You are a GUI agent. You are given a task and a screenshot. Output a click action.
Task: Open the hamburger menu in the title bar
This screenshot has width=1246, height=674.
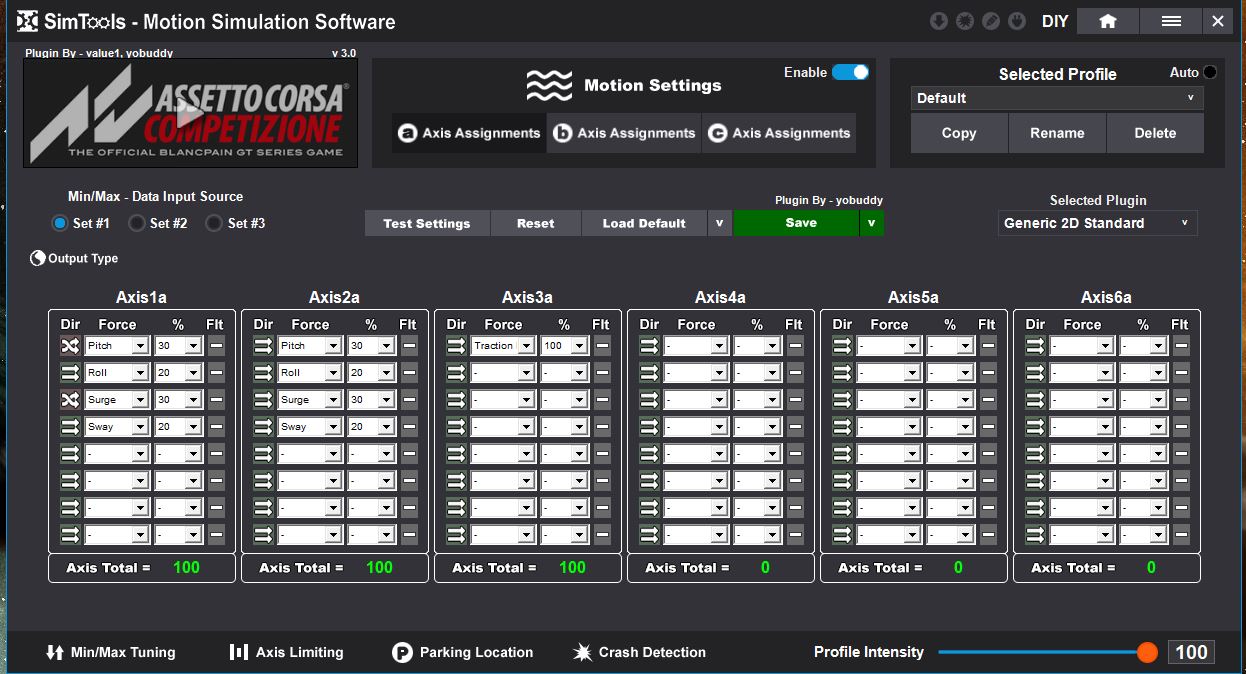pyautogui.click(x=1172, y=21)
